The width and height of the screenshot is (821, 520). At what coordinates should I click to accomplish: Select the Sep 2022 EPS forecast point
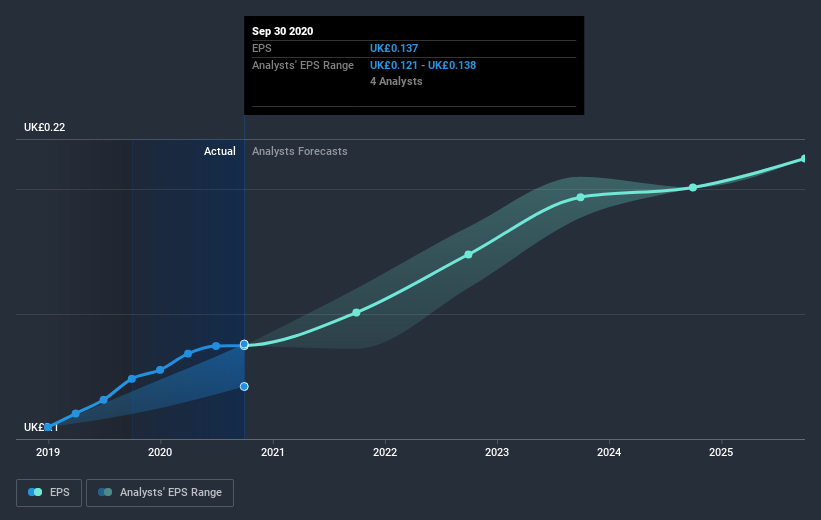pyautogui.click(x=469, y=255)
